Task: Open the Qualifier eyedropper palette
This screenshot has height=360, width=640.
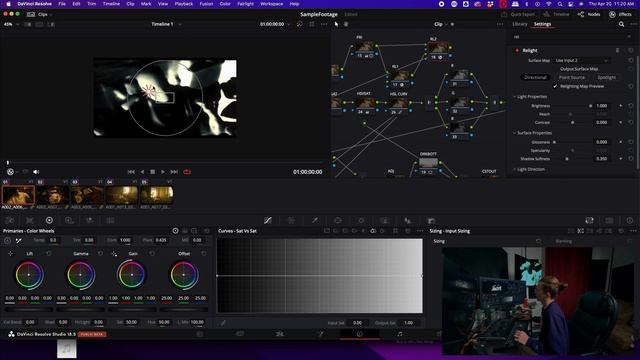Action: click(x=315, y=220)
